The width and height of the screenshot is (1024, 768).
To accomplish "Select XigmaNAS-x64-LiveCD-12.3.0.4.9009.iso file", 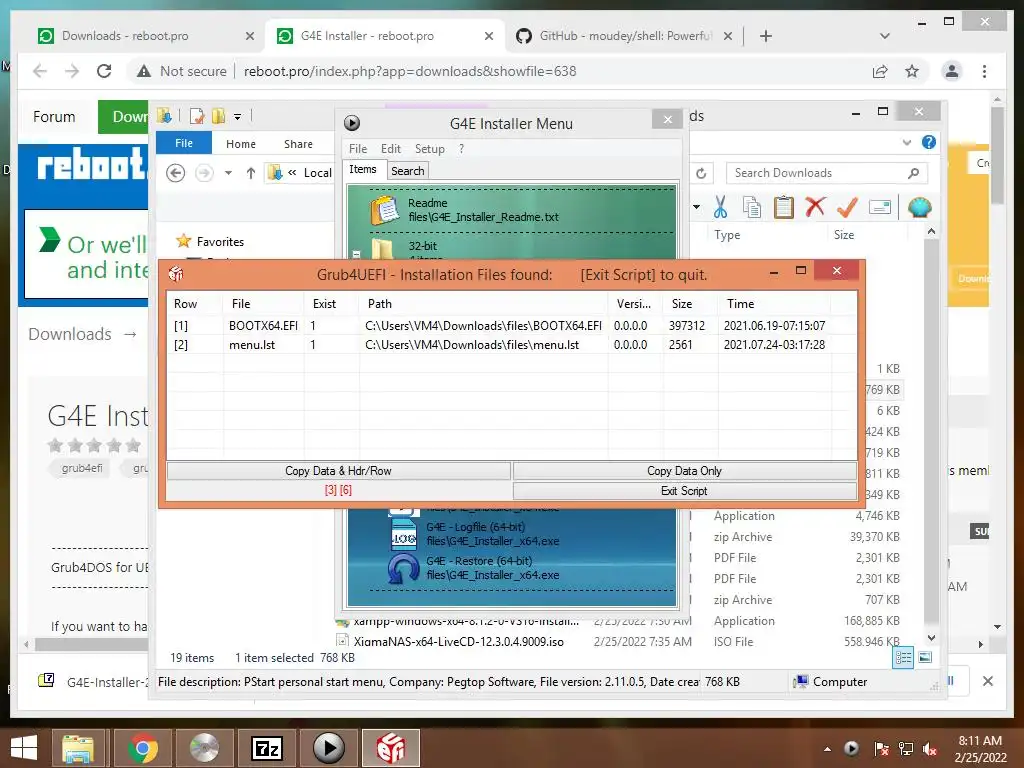I will pos(458,642).
